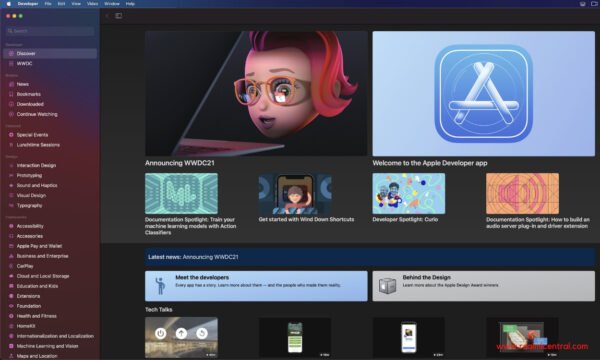Open Get started with Wind Down Shortcuts thumbnail
600x360 pixels.
coord(295,194)
